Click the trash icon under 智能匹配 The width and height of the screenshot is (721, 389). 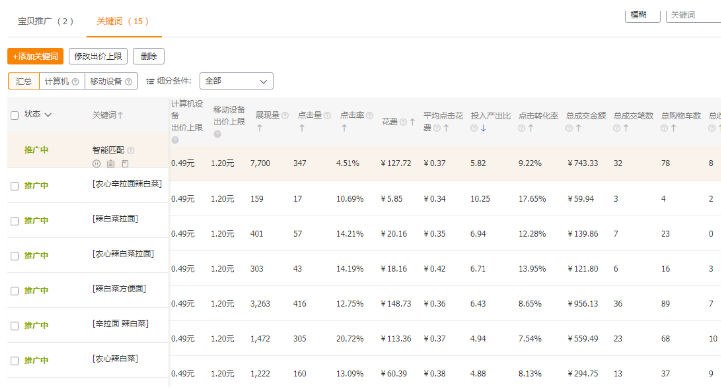[x=110, y=163]
